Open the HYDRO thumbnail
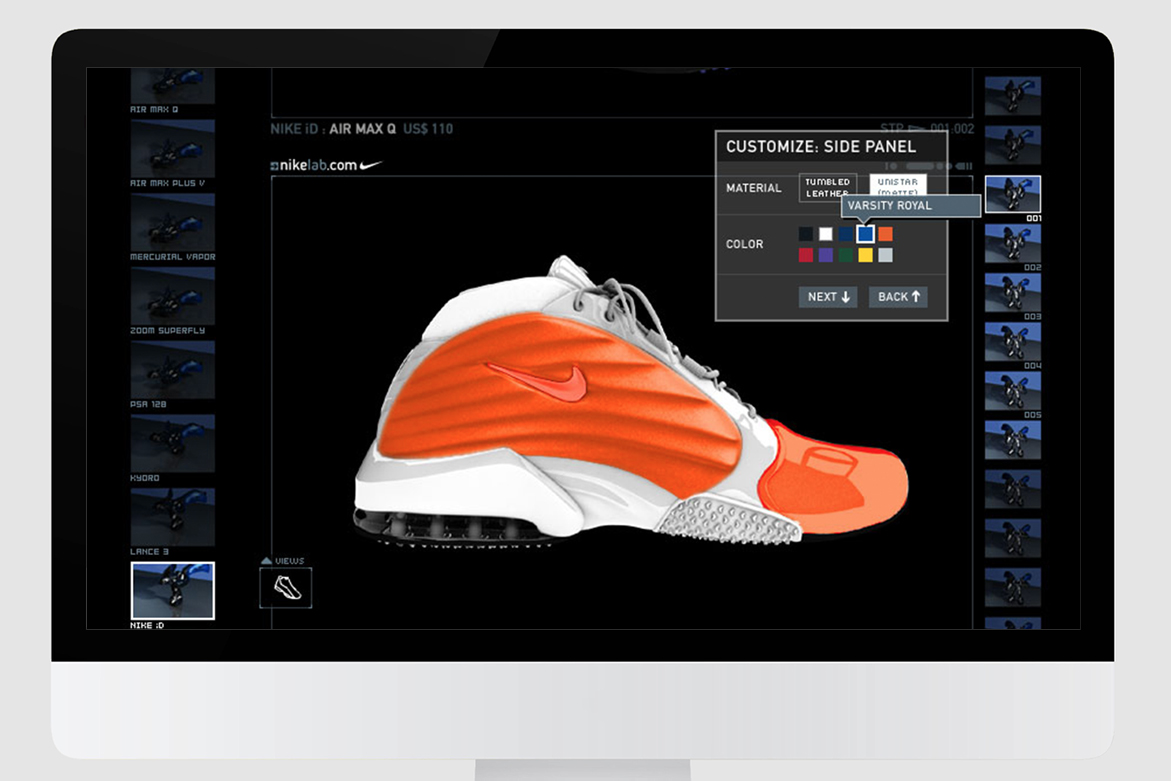 click(x=173, y=444)
